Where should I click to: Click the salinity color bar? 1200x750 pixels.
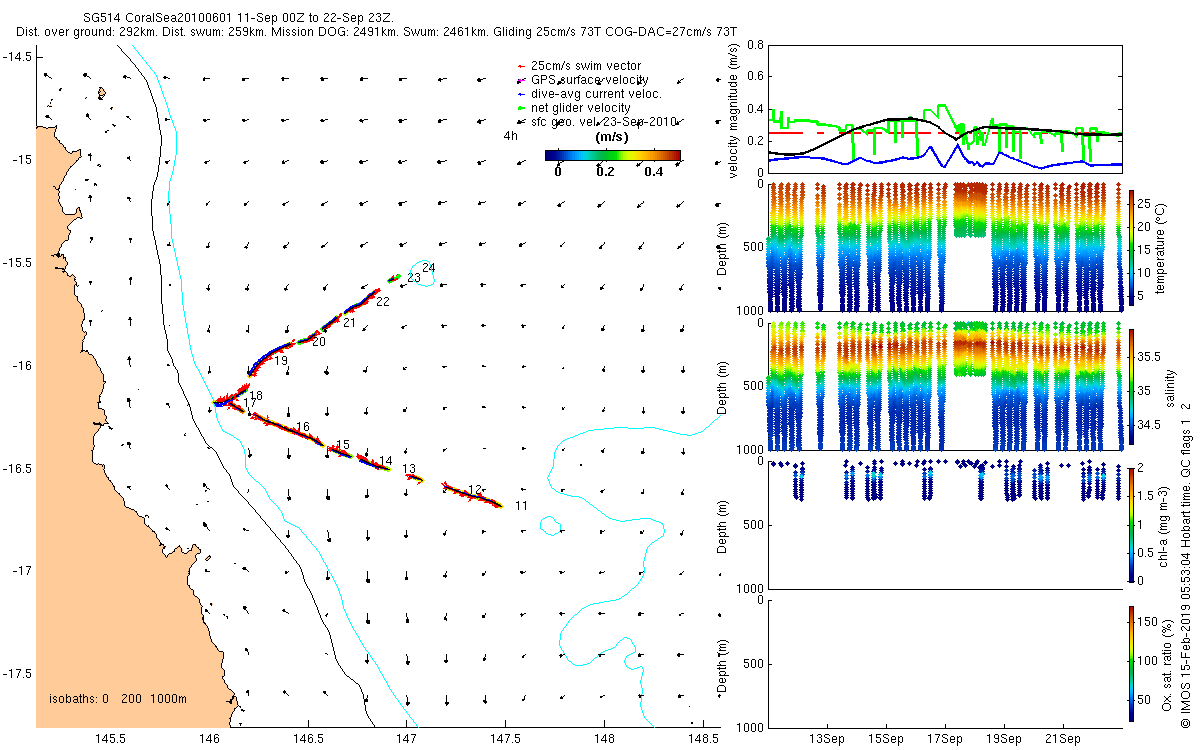[x=1131, y=387]
